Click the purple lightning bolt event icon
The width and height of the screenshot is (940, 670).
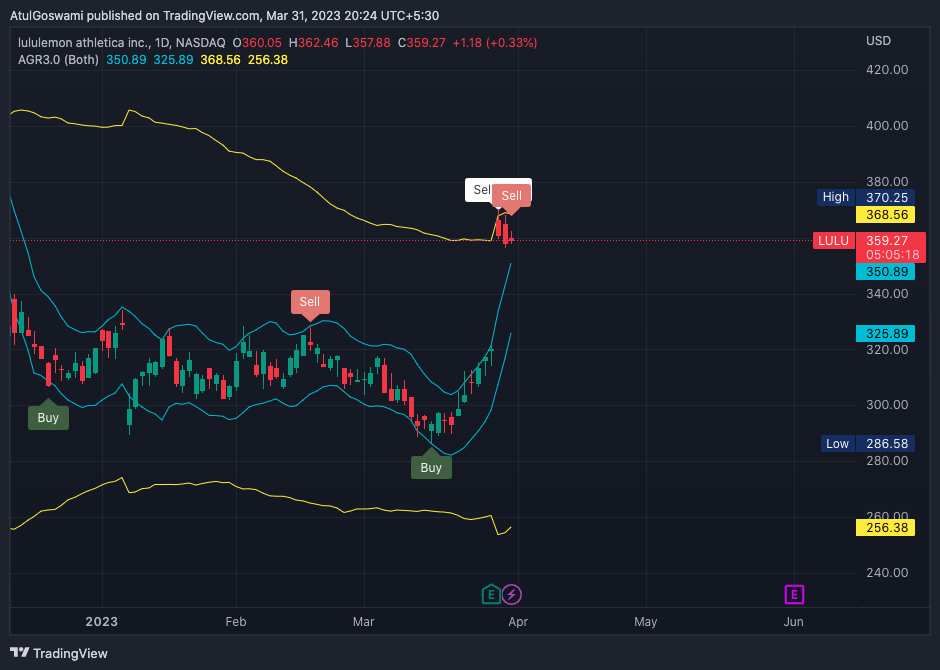point(511,594)
